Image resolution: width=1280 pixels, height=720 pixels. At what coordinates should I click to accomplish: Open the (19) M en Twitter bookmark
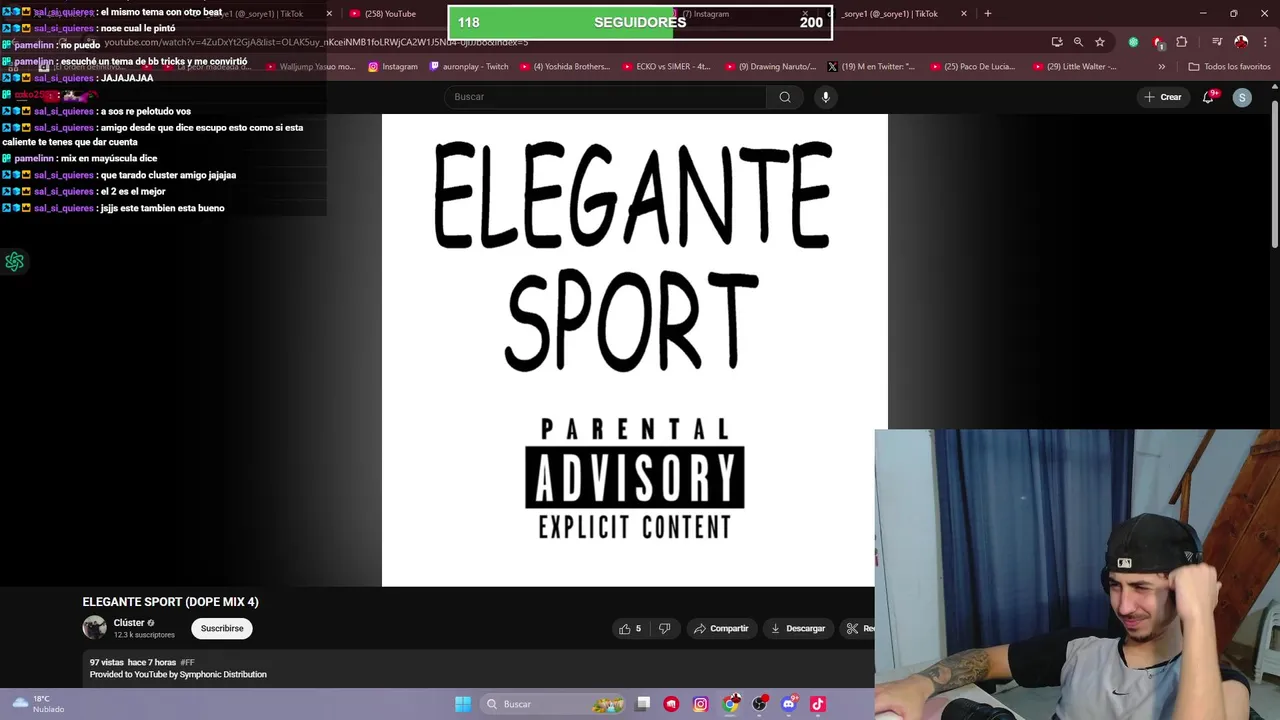pos(871,67)
